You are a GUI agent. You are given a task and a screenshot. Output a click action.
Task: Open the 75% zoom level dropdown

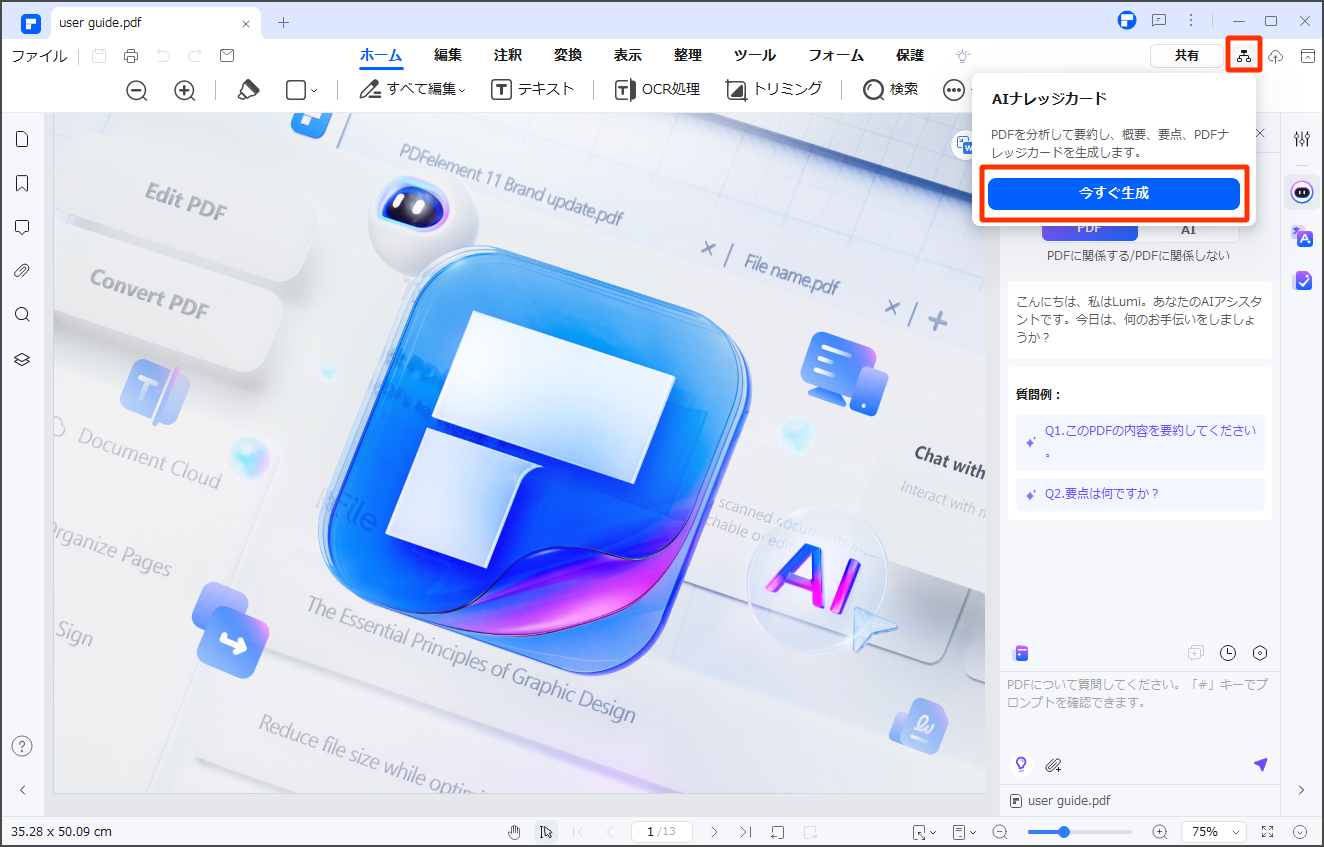coord(1215,832)
